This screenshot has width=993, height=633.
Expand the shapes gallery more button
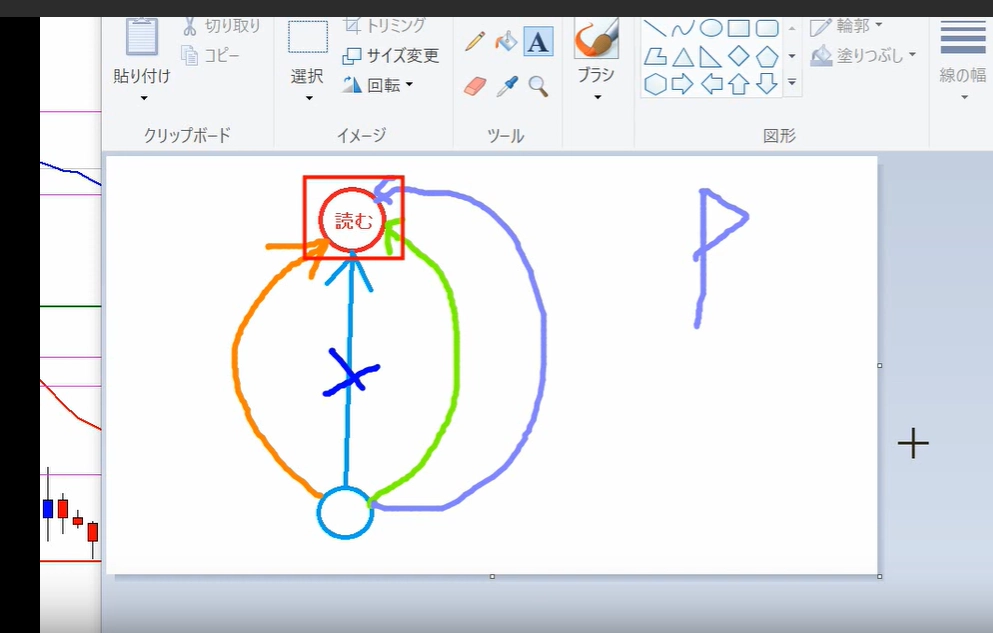click(x=792, y=84)
